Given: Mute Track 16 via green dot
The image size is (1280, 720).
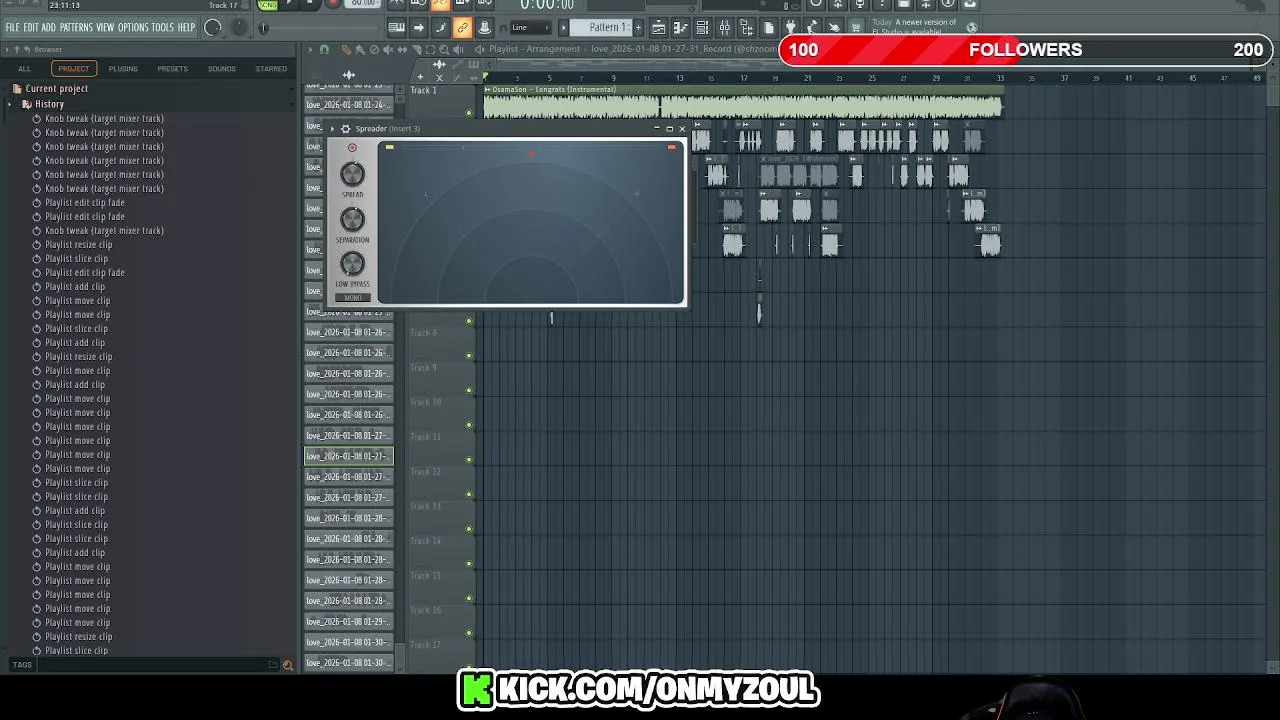Looking at the screenshot, I should 469,633.
